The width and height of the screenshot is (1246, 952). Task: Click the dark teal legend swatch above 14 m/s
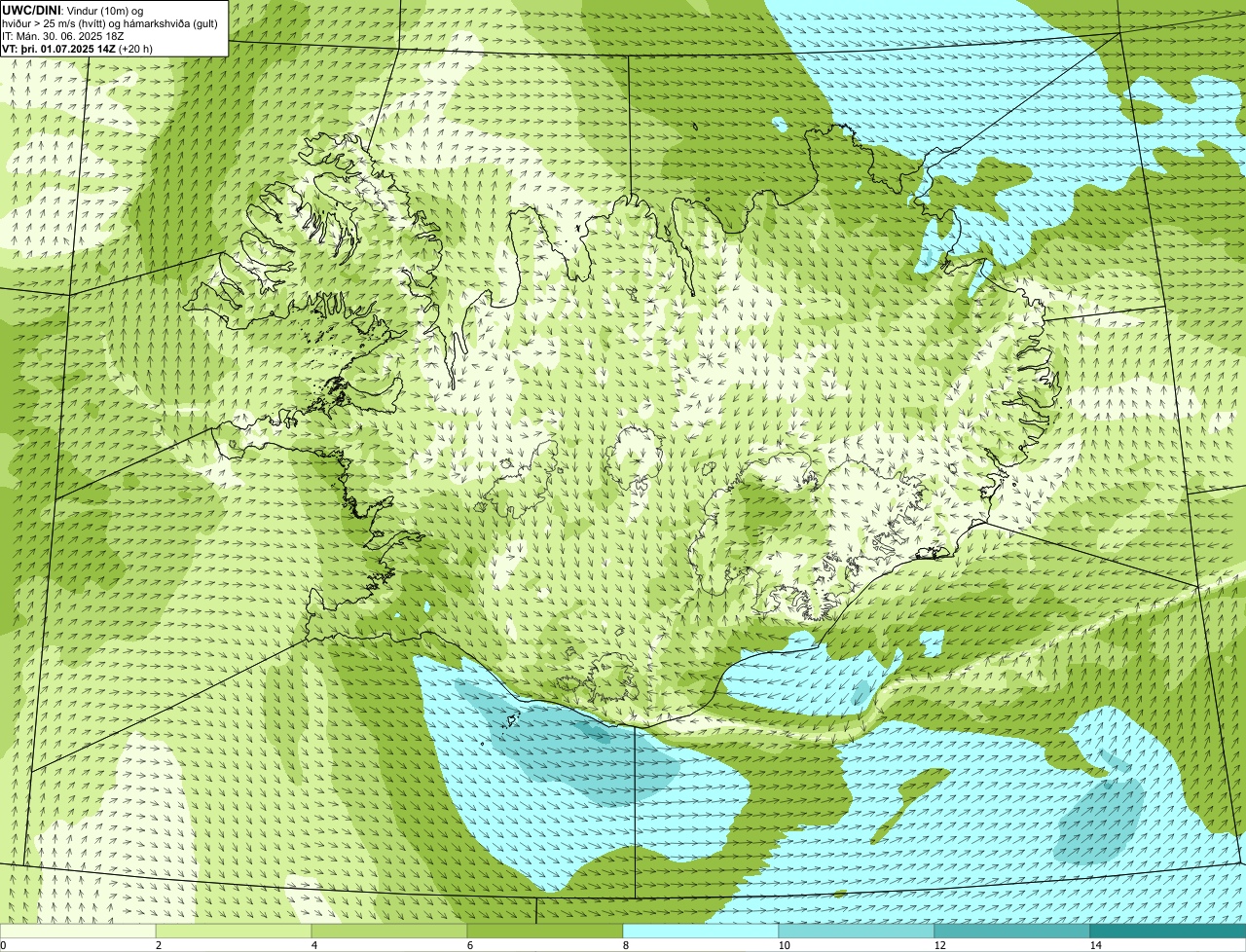pyautogui.click(x=1168, y=931)
